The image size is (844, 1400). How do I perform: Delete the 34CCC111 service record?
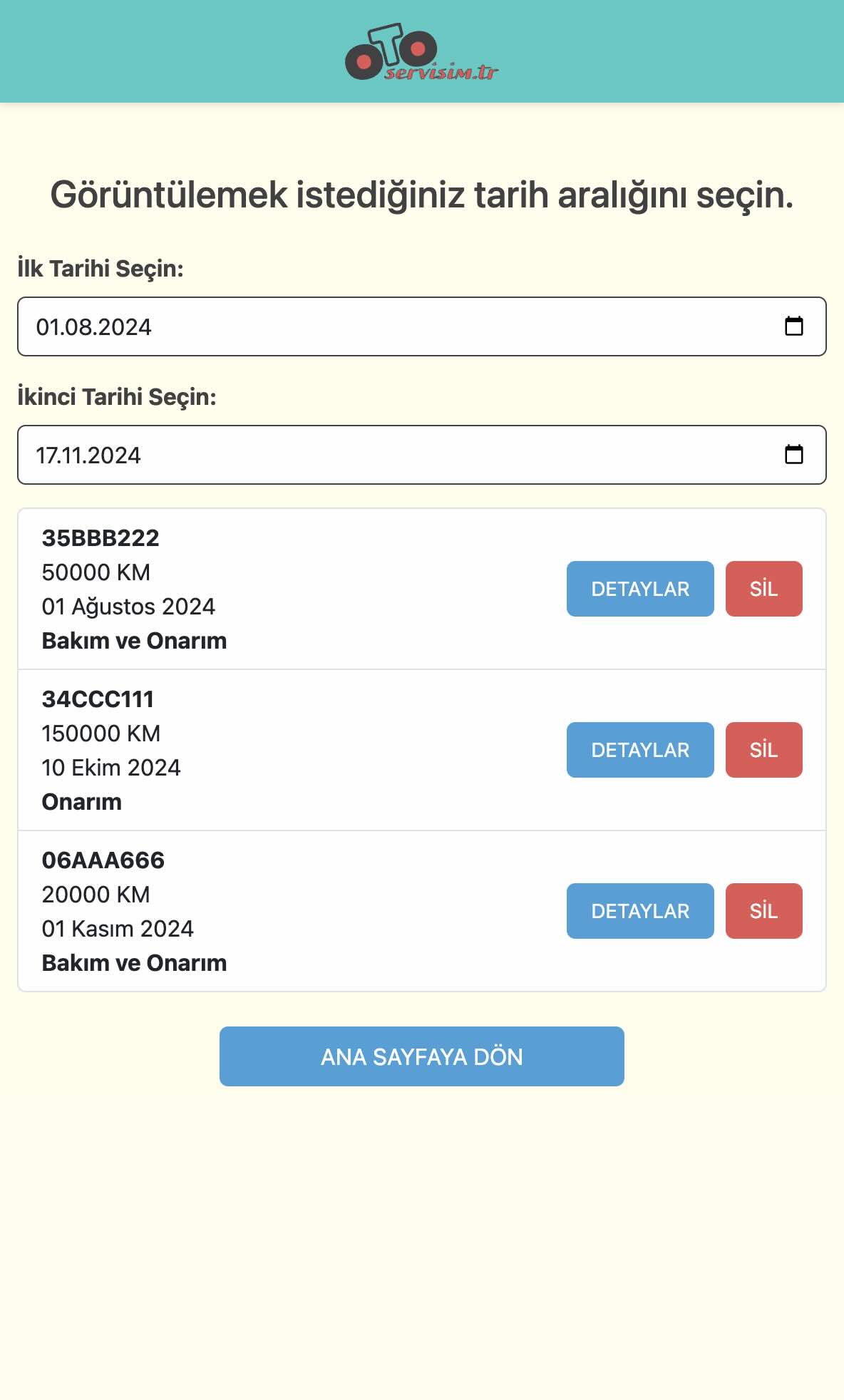(763, 750)
